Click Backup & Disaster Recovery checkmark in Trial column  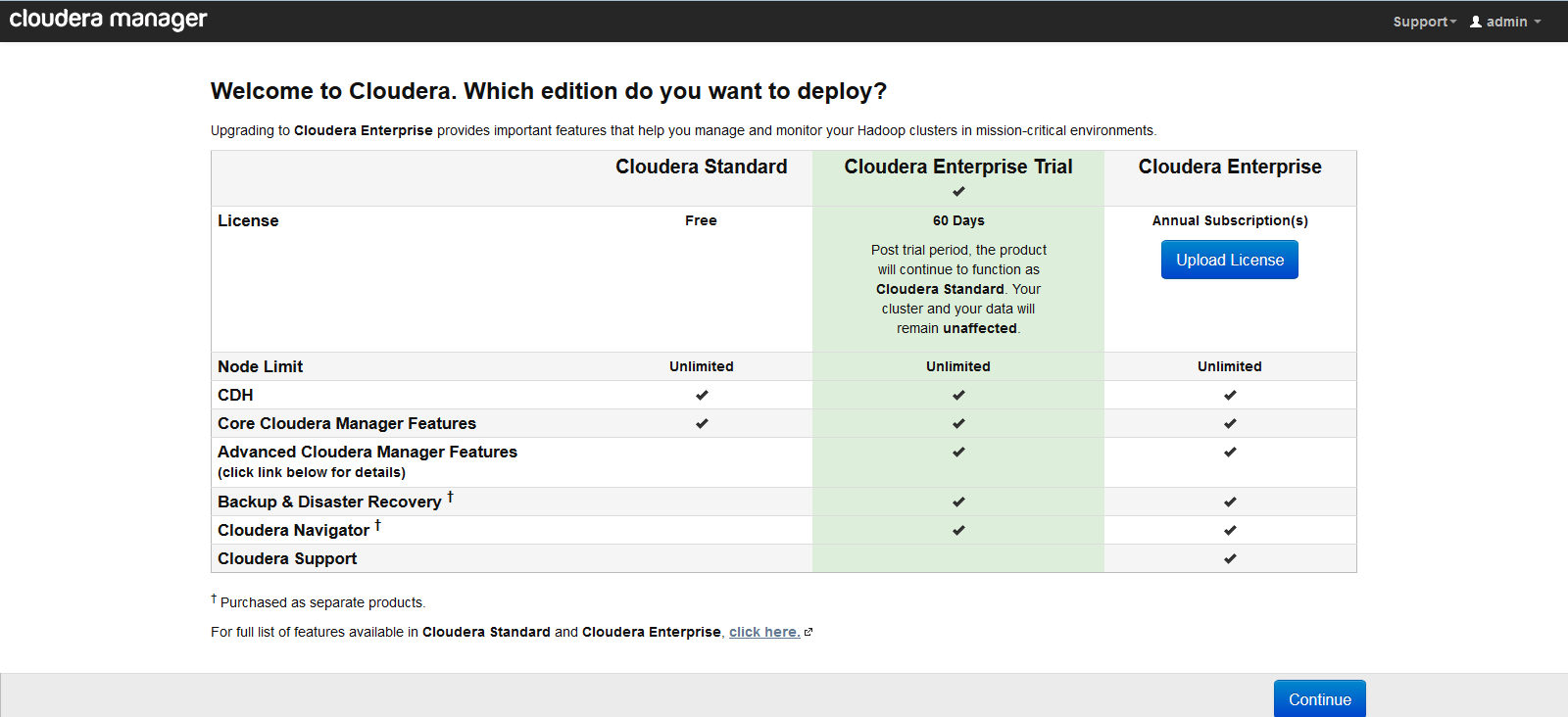[958, 502]
